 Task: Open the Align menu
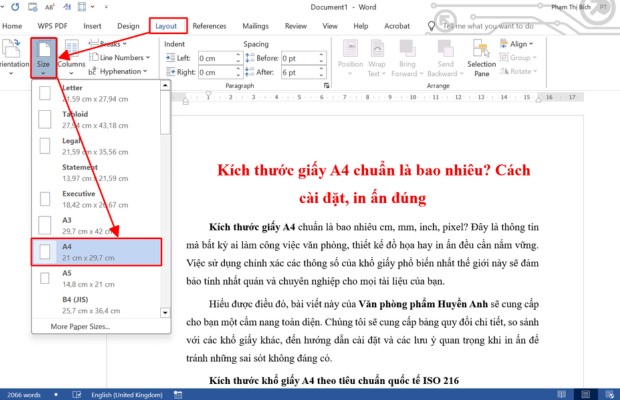tap(517, 43)
